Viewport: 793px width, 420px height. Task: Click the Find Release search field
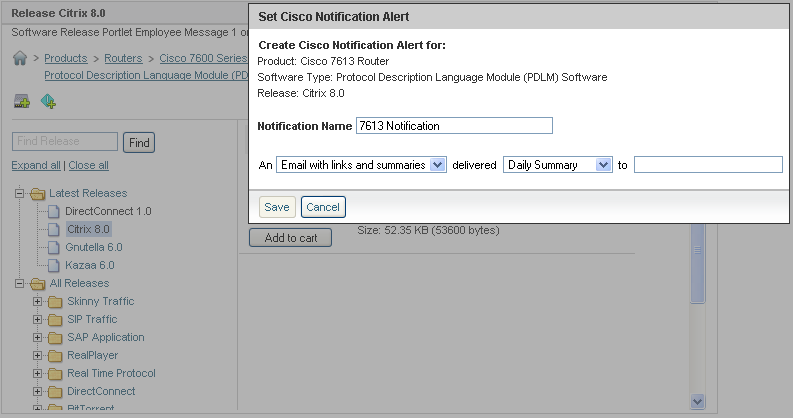click(x=65, y=141)
